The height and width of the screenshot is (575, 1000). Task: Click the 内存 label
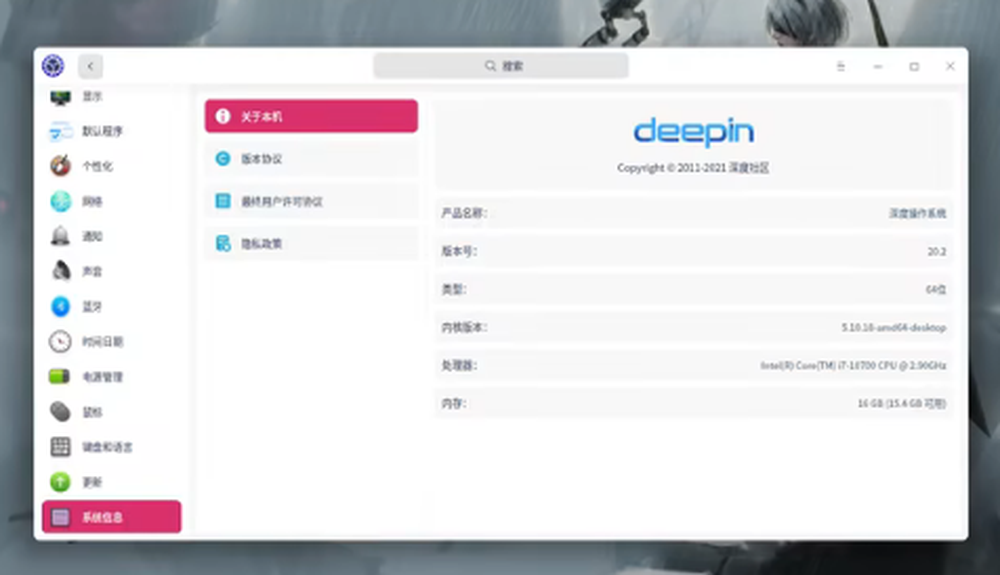(454, 404)
